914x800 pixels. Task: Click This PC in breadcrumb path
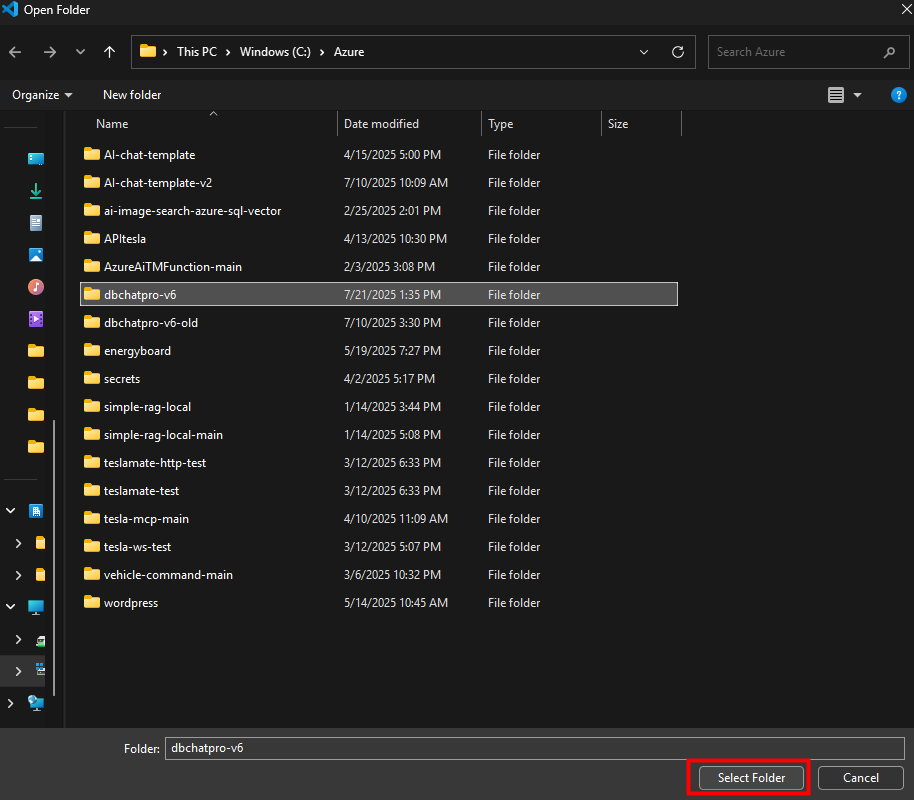(x=197, y=52)
